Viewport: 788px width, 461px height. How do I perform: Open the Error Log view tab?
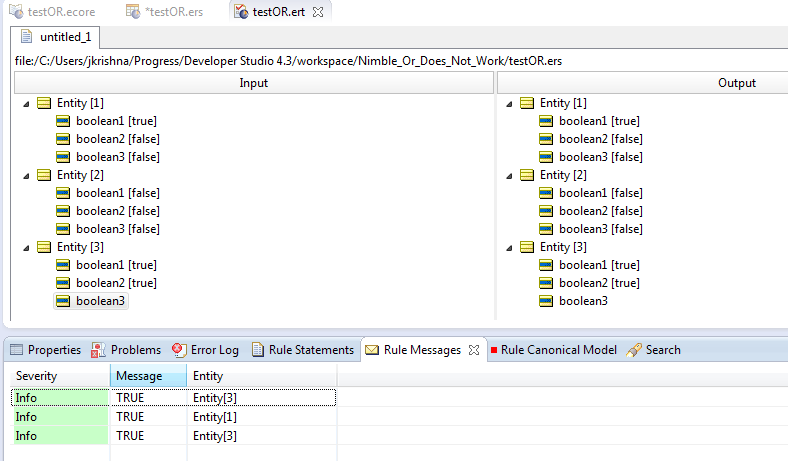[205, 350]
